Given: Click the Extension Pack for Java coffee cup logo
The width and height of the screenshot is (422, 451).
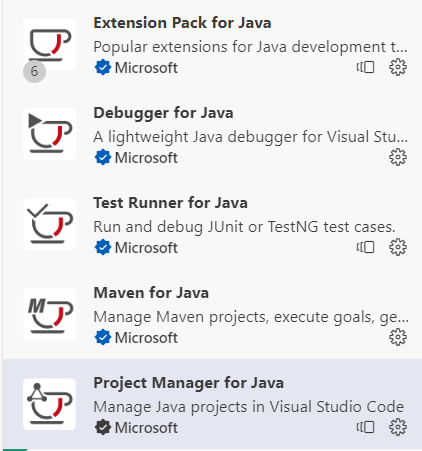Looking at the screenshot, I should [x=50, y=44].
